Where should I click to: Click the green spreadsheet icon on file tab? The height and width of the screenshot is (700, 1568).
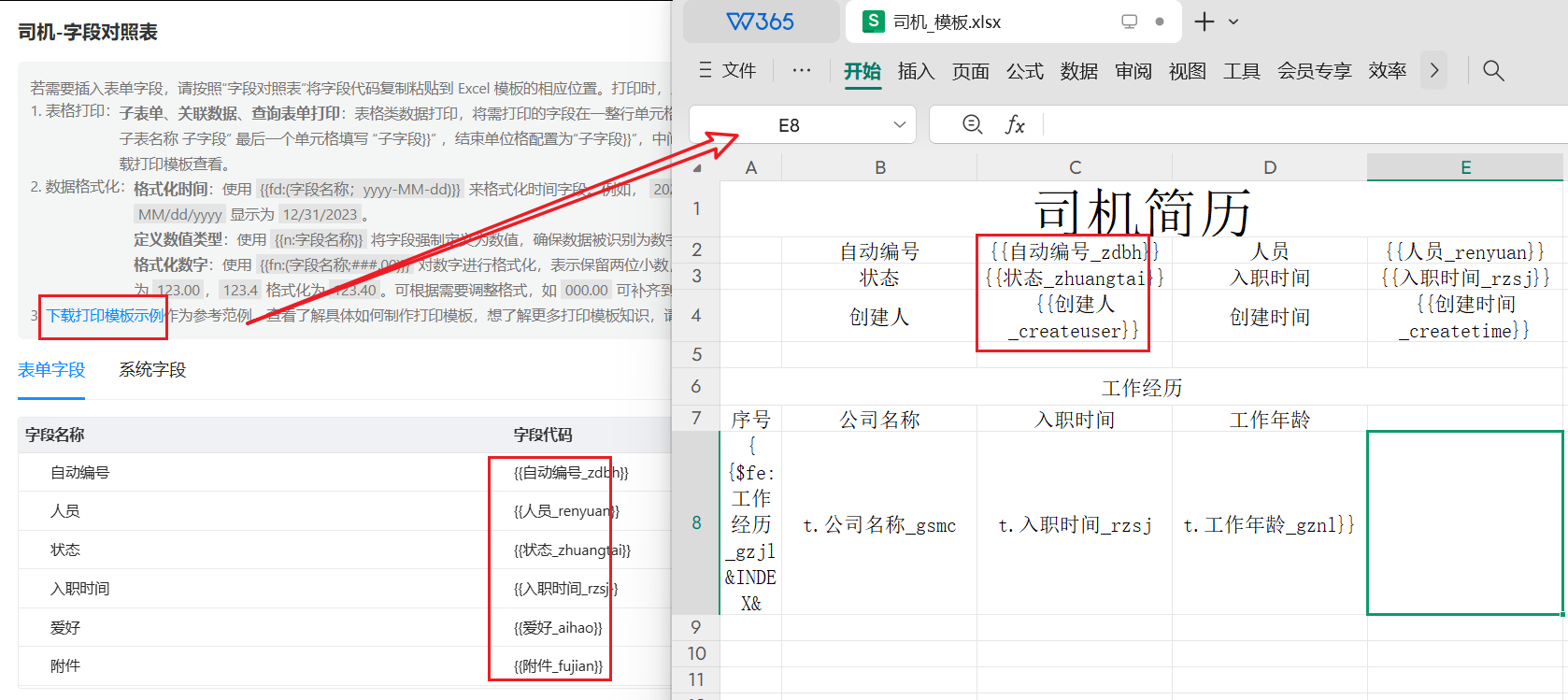click(x=873, y=21)
